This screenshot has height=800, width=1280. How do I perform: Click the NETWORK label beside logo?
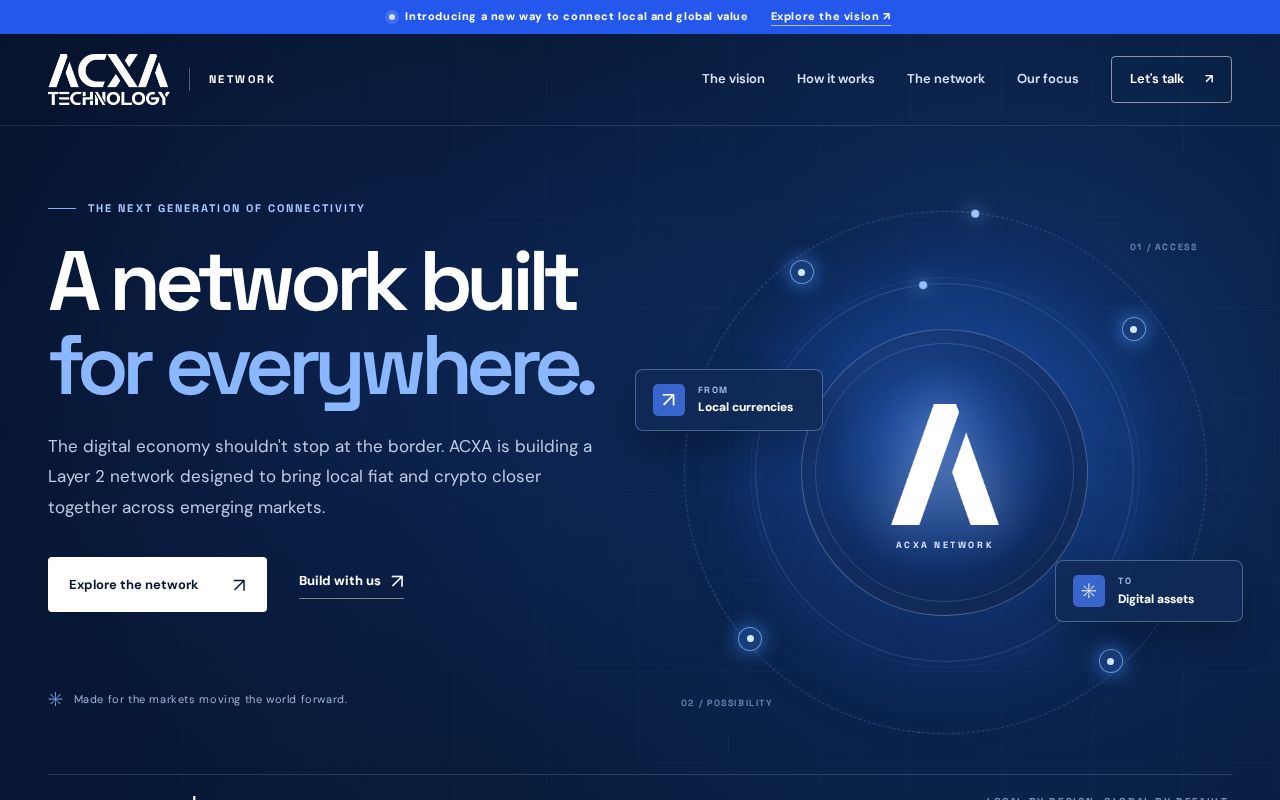point(242,79)
